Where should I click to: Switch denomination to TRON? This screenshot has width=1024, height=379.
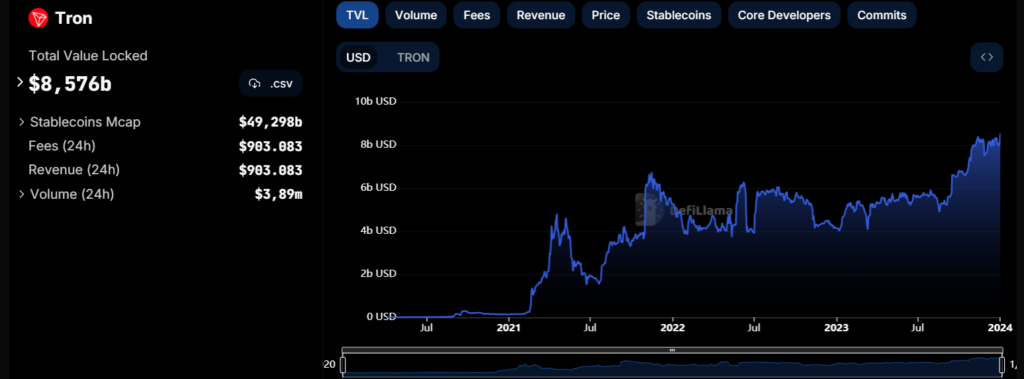[x=413, y=57]
